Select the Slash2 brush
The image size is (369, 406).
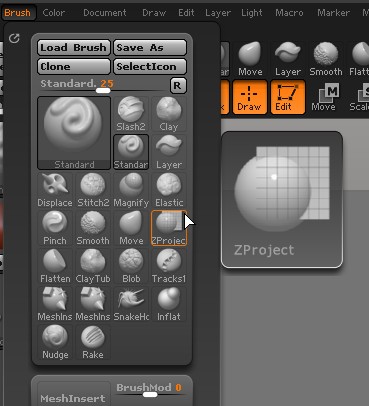pyautogui.click(x=131, y=114)
